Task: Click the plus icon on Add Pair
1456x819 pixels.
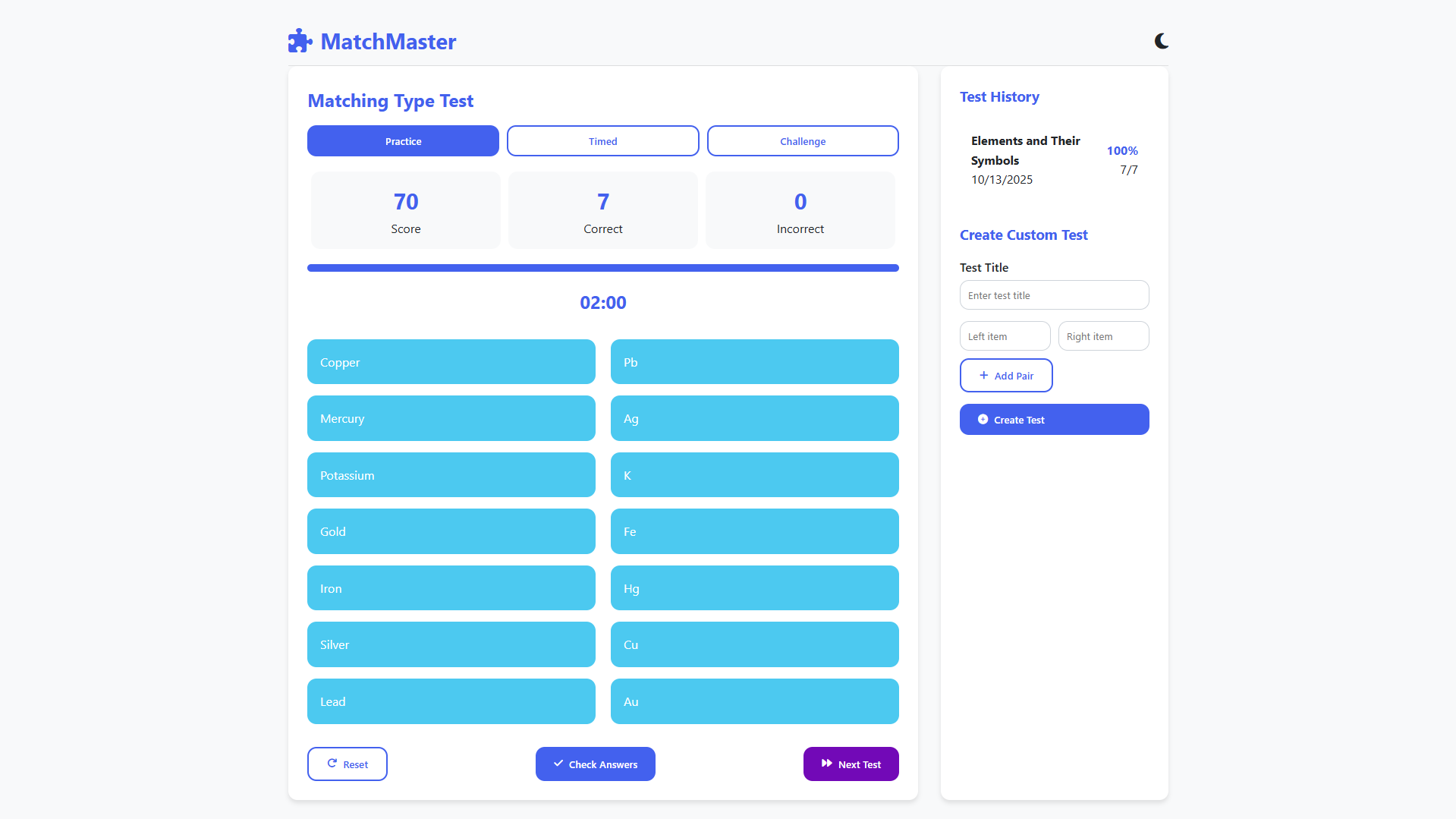Action: (983, 376)
